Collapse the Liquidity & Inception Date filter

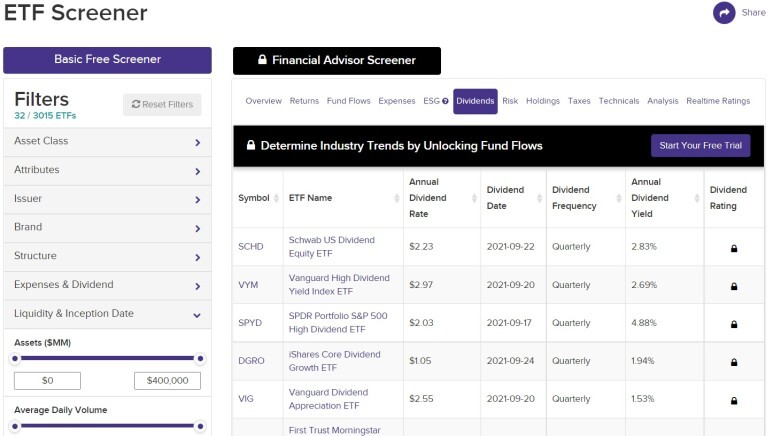(107, 314)
